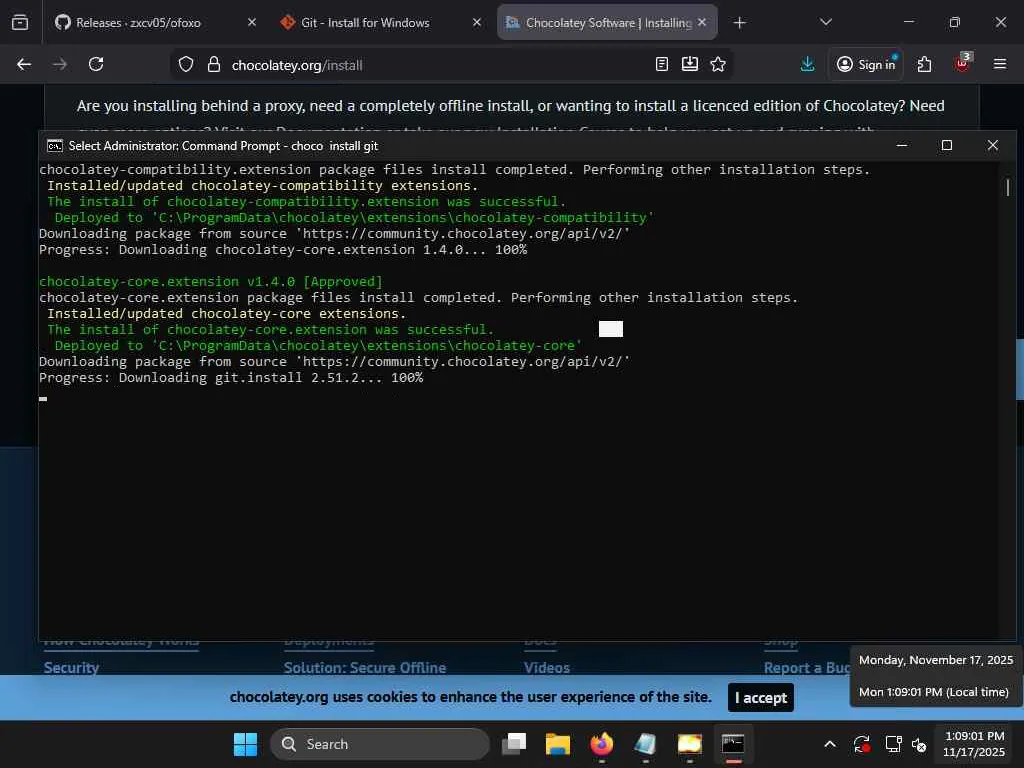Open the Report a Bug footer link
Viewport: 1024px width, 768px height.
807,667
